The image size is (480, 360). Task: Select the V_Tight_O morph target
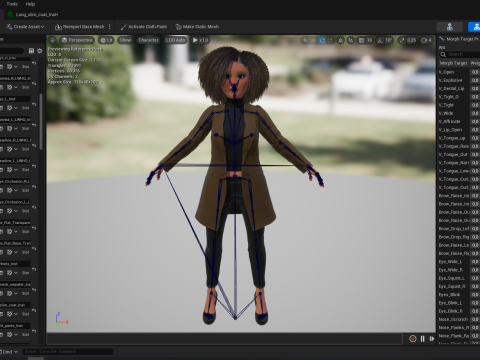tap(449, 97)
